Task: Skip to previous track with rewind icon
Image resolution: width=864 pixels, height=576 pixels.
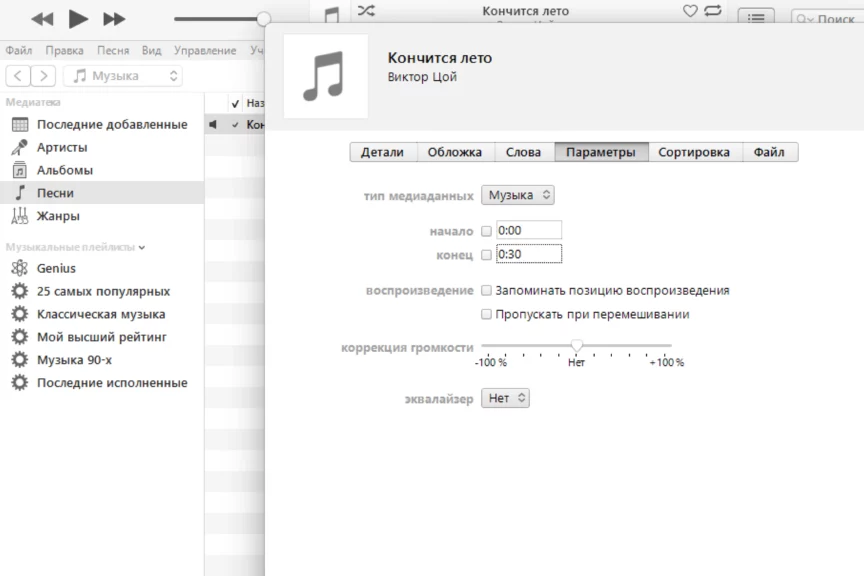Action: coord(42,19)
